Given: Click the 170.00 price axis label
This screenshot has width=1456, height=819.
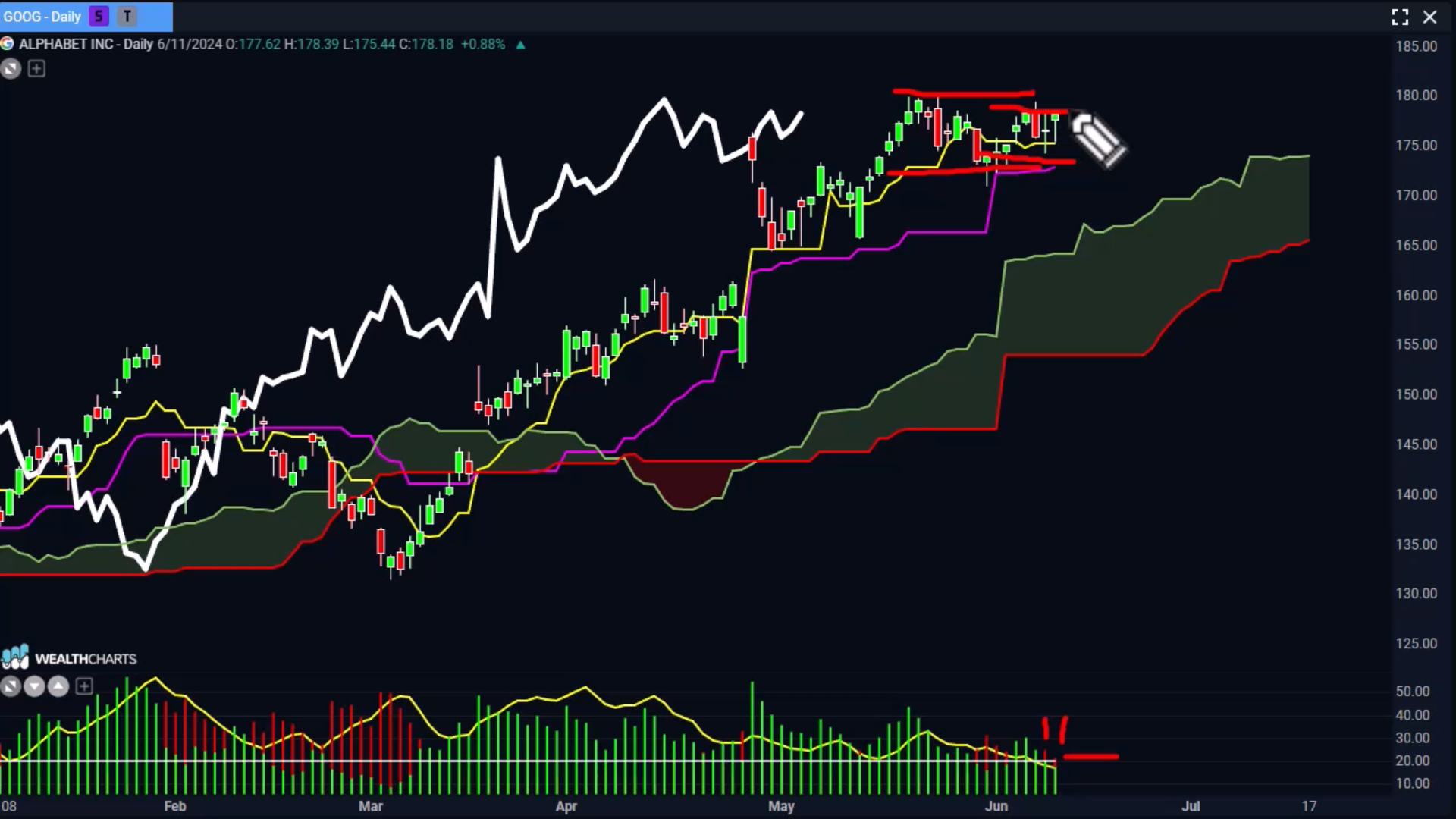Looking at the screenshot, I should [x=1416, y=196].
